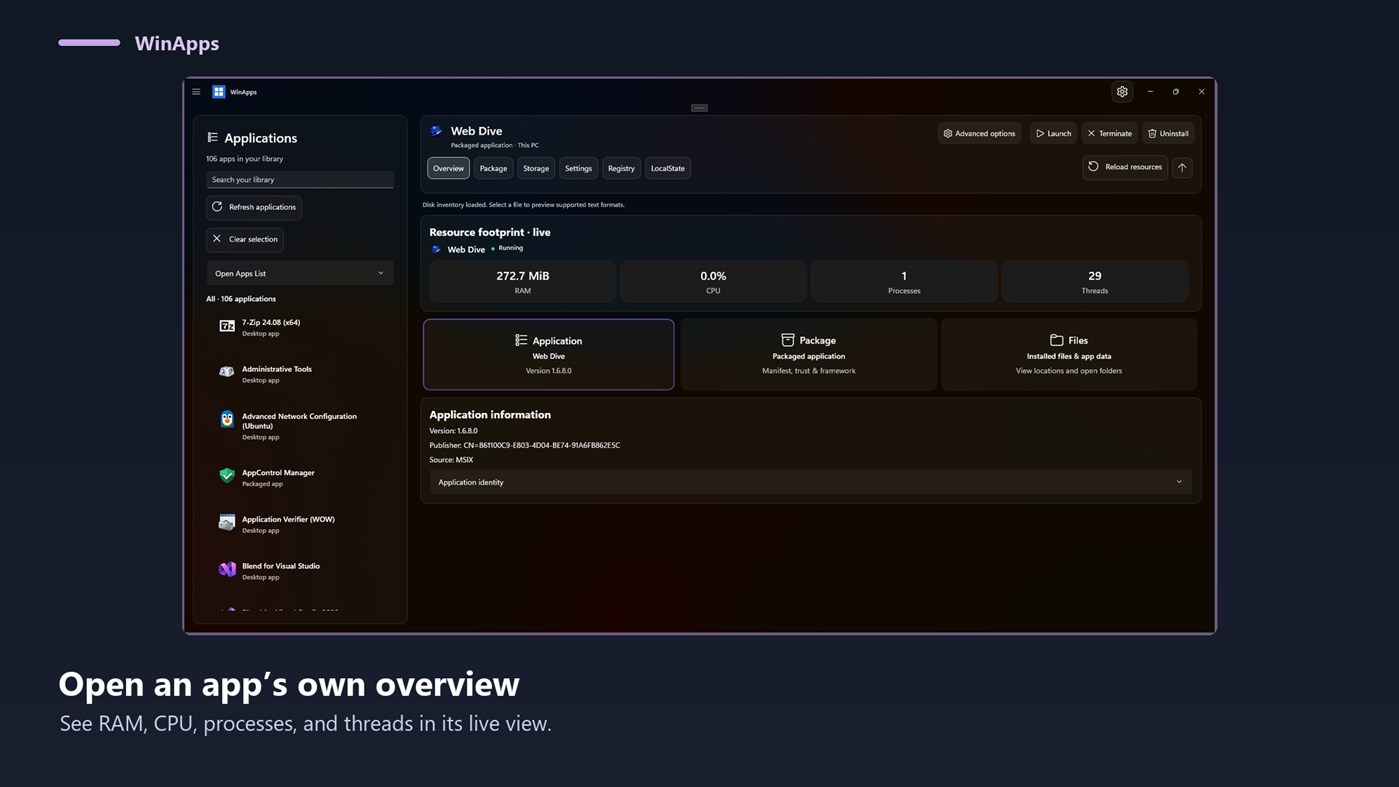Launch the Web Dive app
The width and height of the screenshot is (1399, 787).
click(1053, 133)
